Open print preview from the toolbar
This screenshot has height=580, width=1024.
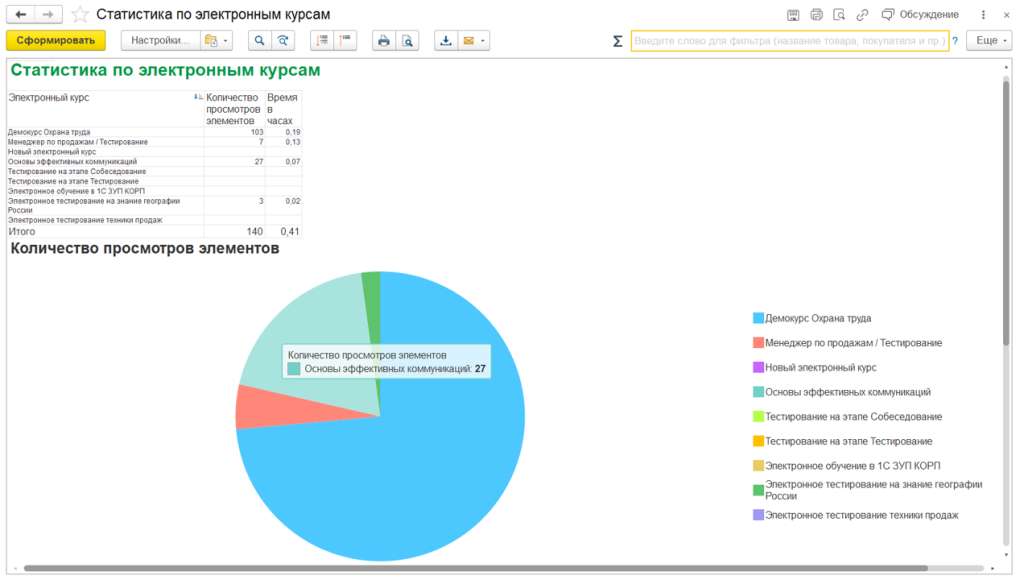pyautogui.click(x=406, y=41)
